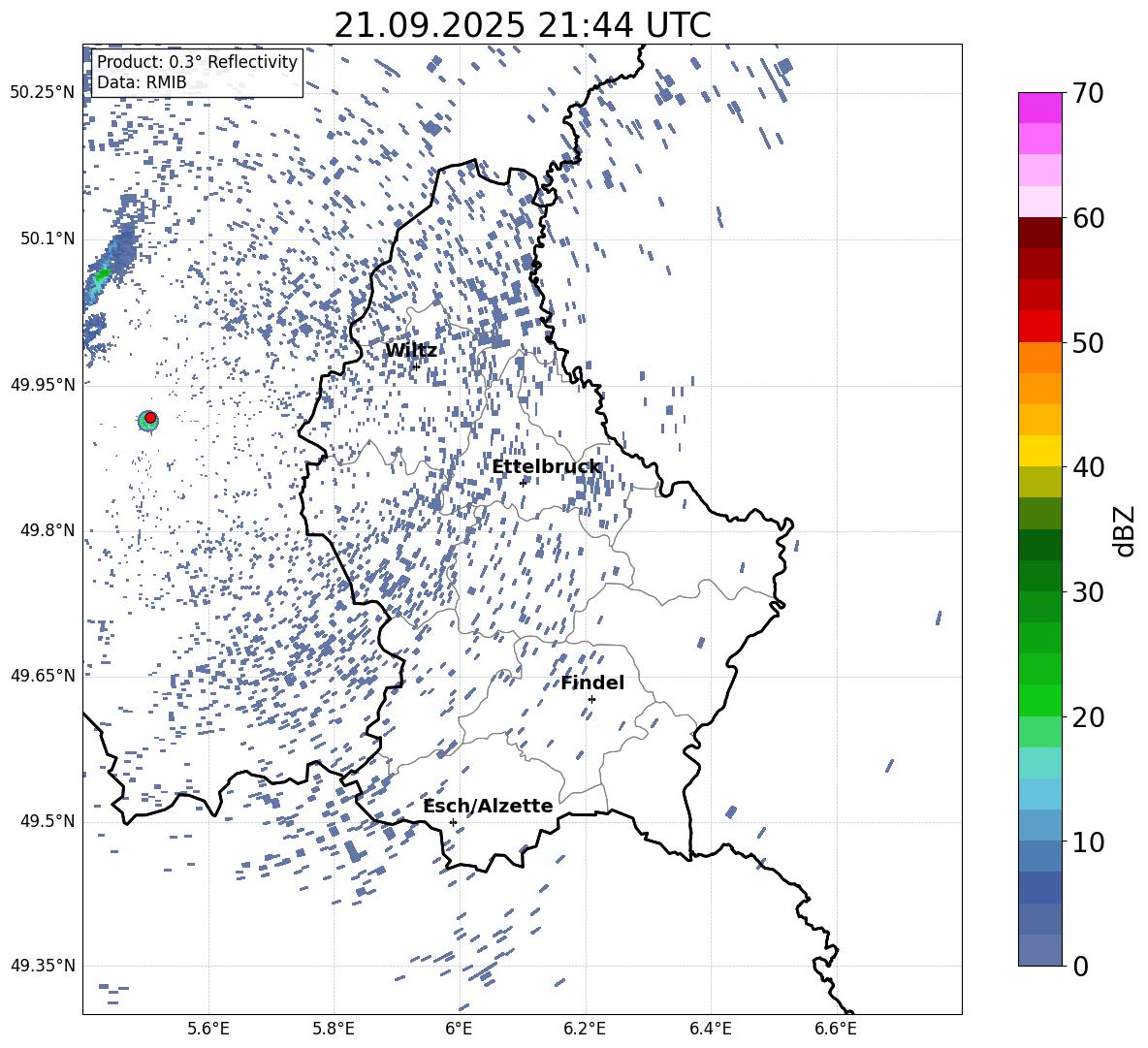Click the 70 value on colorbar scale
The image size is (1148, 1048).
coord(1090,94)
